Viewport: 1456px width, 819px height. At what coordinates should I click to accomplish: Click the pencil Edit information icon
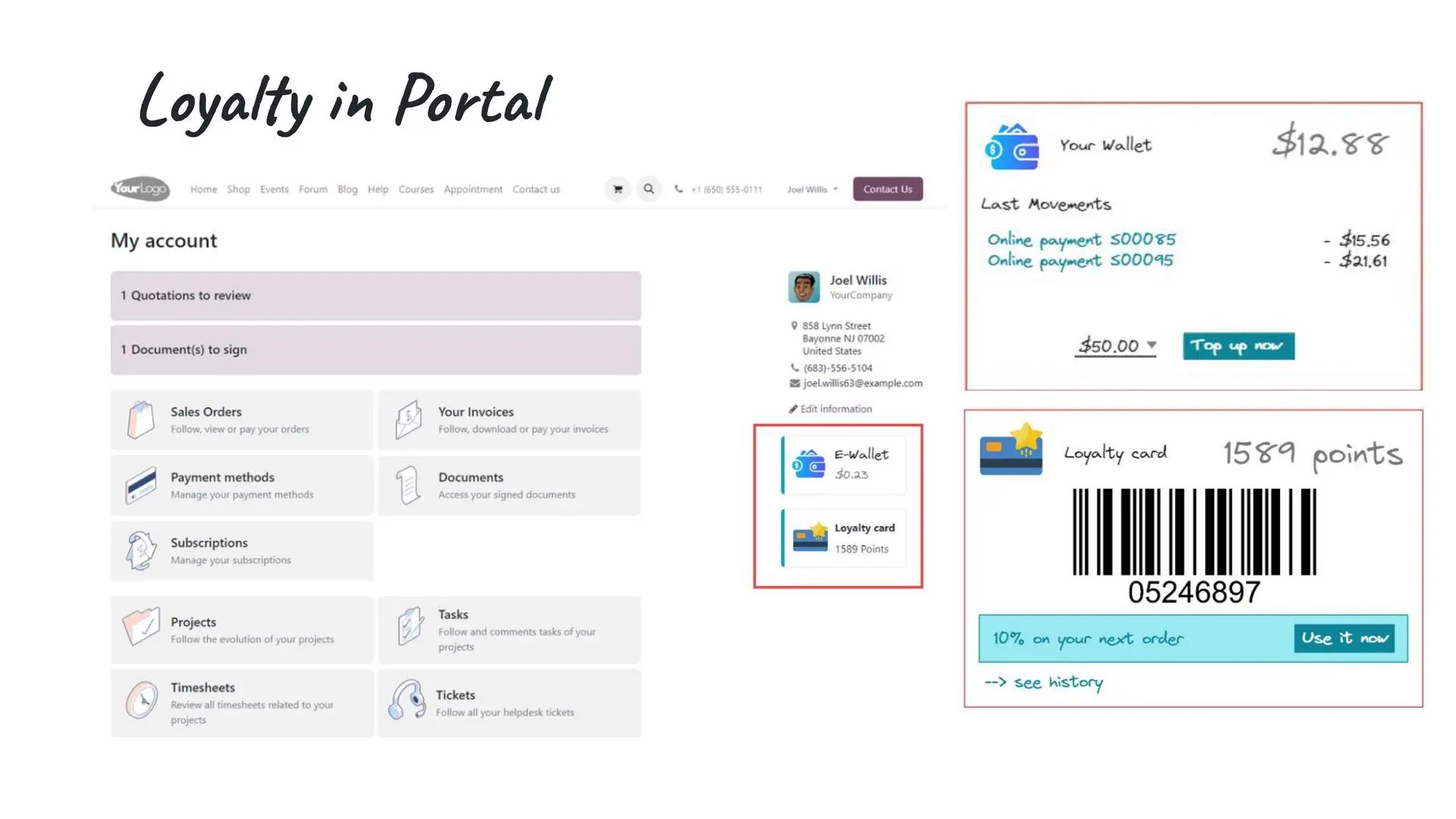coord(793,409)
